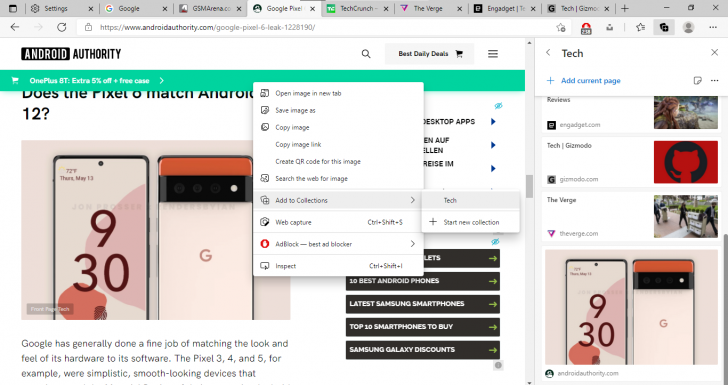Switch to the Google tab
Screen dimensions: 728x385
[x=135, y=8]
